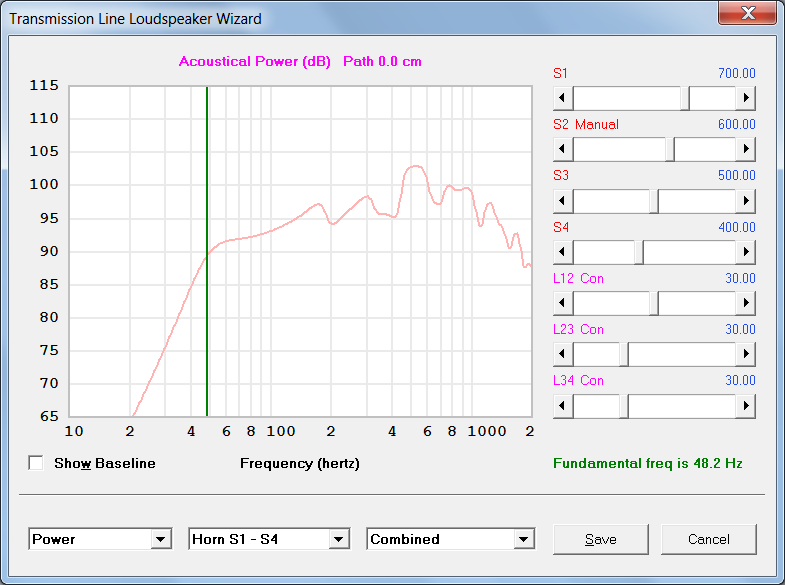
Task: Decrease L34 Con with the left arrow
Action: point(563,406)
